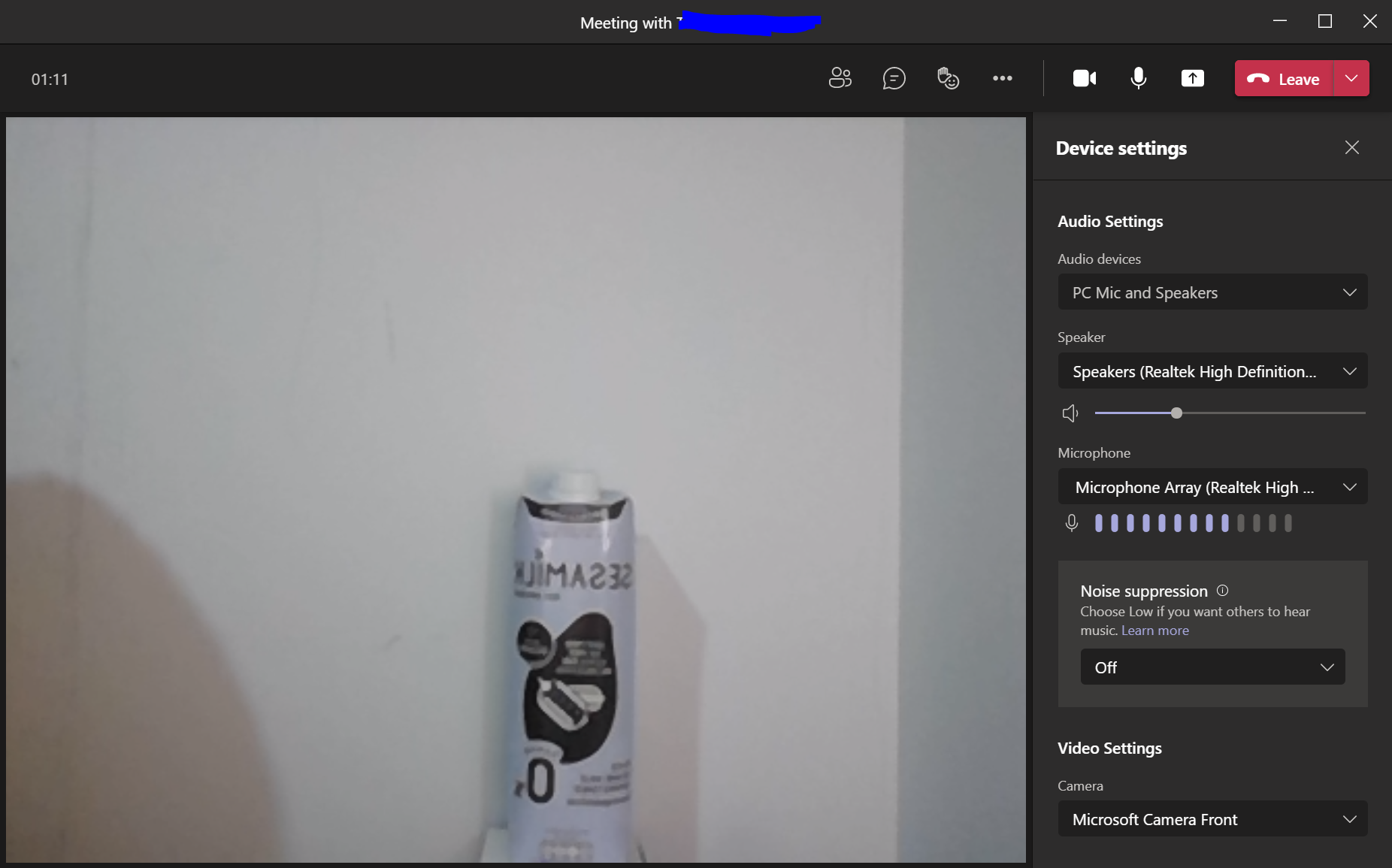The image size is (1392, 868).
Task: Click the microphone level icon
Action: click(x=1072, y=523)
